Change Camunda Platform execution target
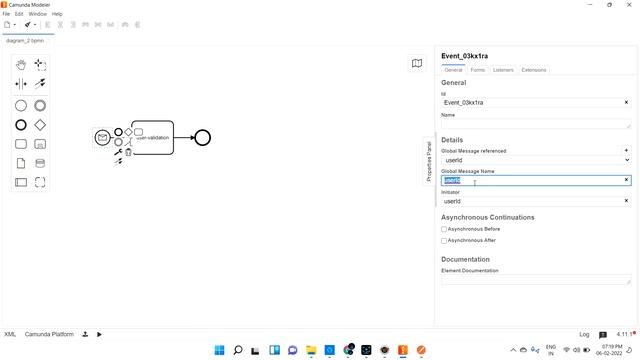 click(49, 334)
